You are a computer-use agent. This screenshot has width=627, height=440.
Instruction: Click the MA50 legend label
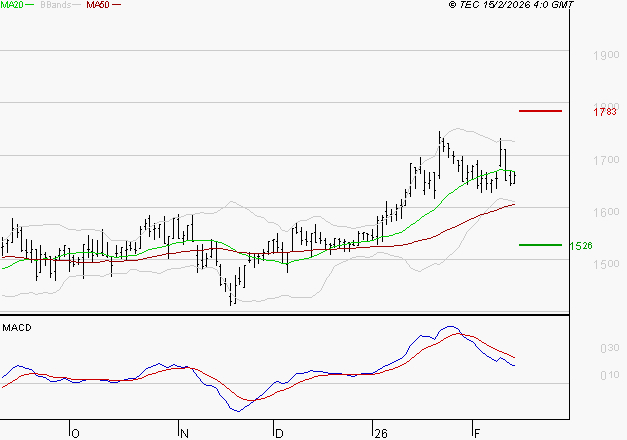(98, 5)
